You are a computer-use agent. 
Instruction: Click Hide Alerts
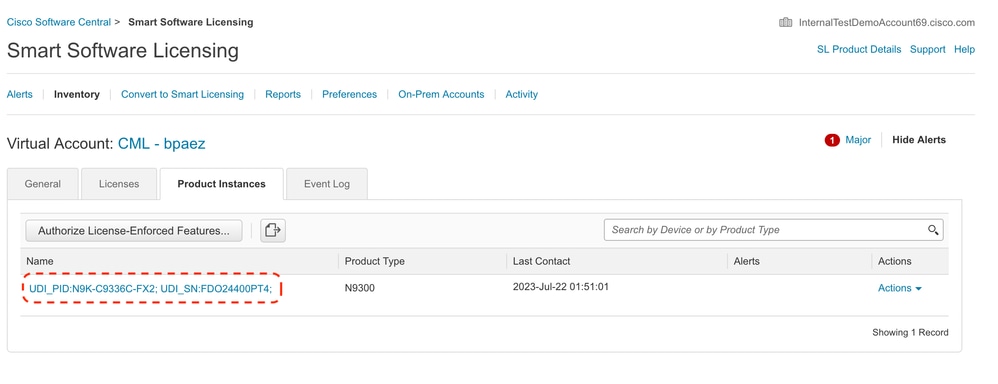[919, 140]
